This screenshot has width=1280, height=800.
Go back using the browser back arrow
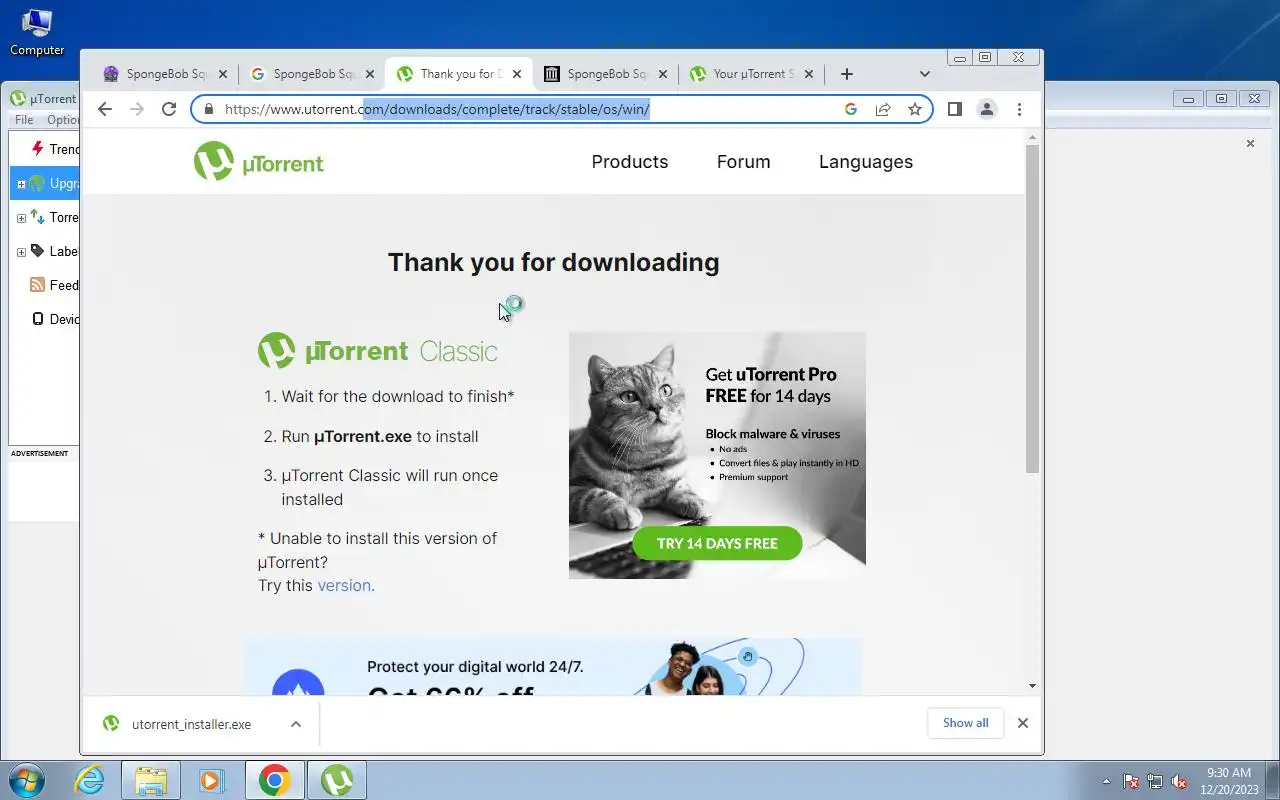click(x=105, y=109)
